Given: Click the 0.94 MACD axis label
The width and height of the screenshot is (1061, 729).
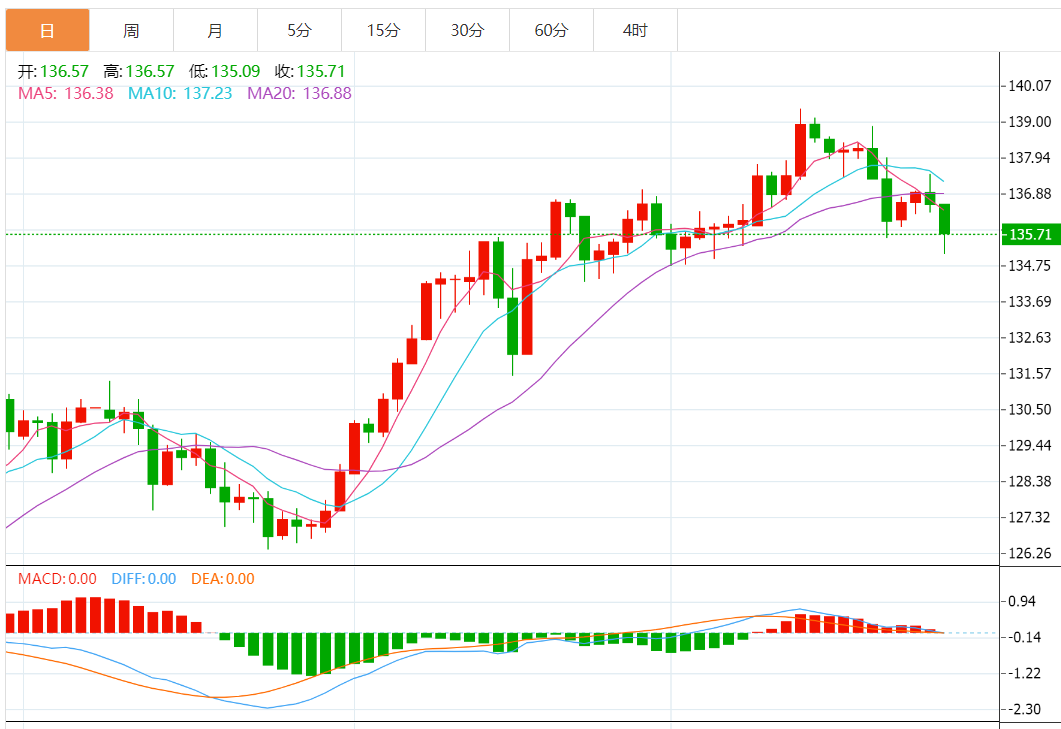Looking at the screenshot, I should point(1022,601).
